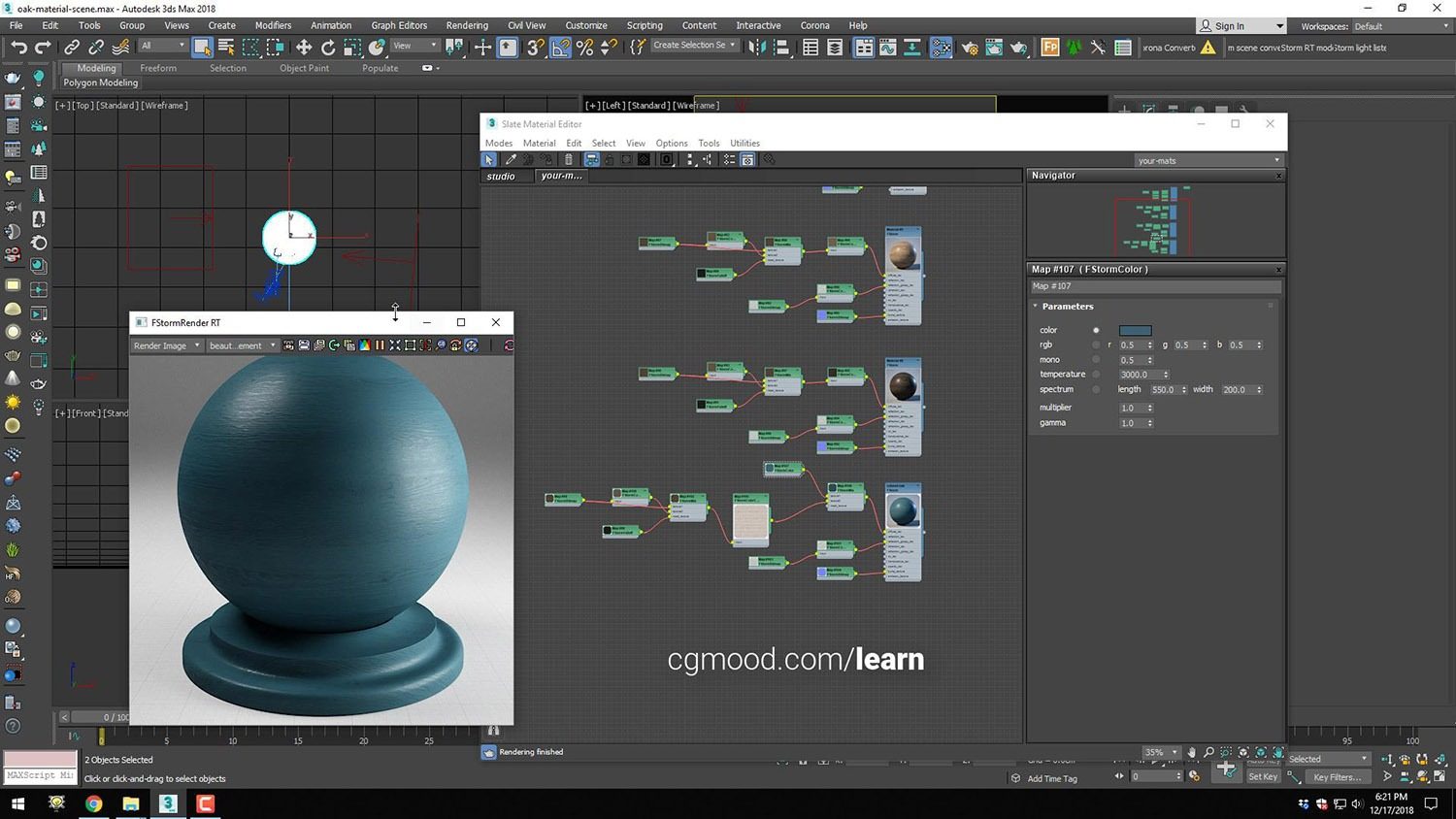1456x819 pixels.
Task: Open the Workspaces Default dropdown
Action: [1401, 26]
